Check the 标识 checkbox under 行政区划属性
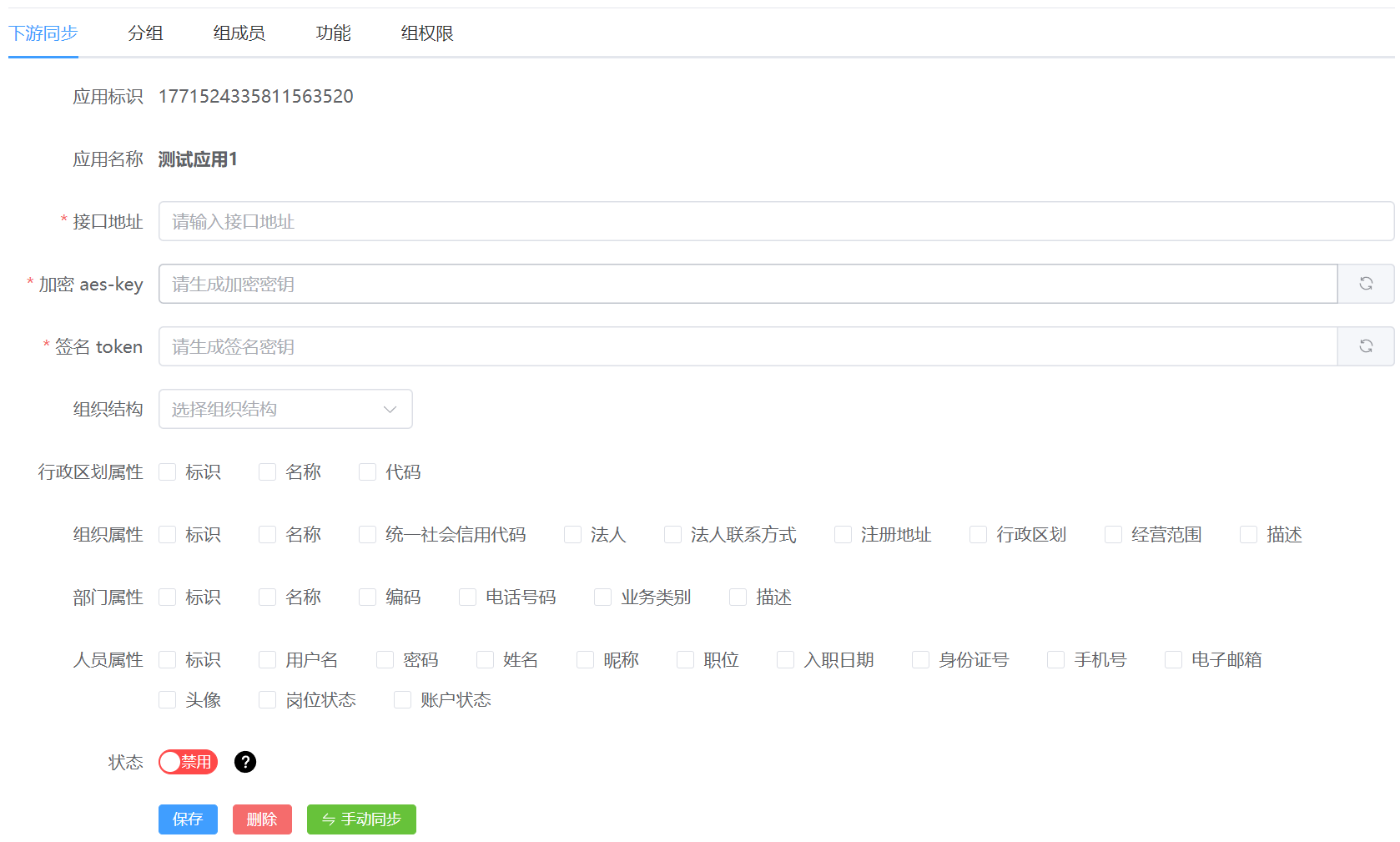The height and width of the screenshot is (842, 1400). pos(167,471)
